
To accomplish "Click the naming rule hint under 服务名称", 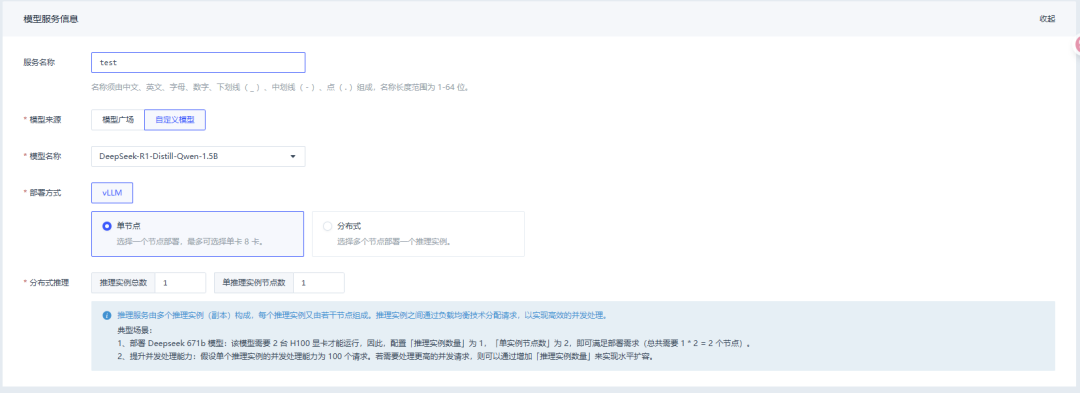I will coord(280,87).
